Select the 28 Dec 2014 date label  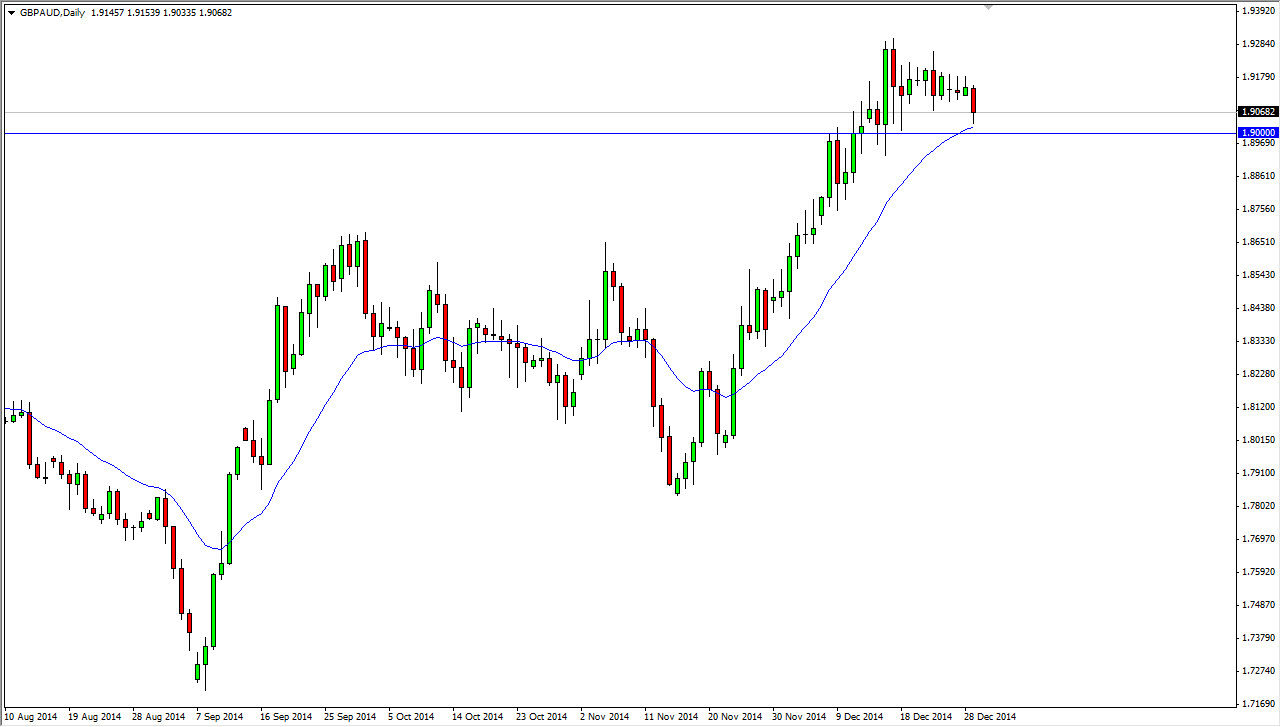[x=990, y=717]
